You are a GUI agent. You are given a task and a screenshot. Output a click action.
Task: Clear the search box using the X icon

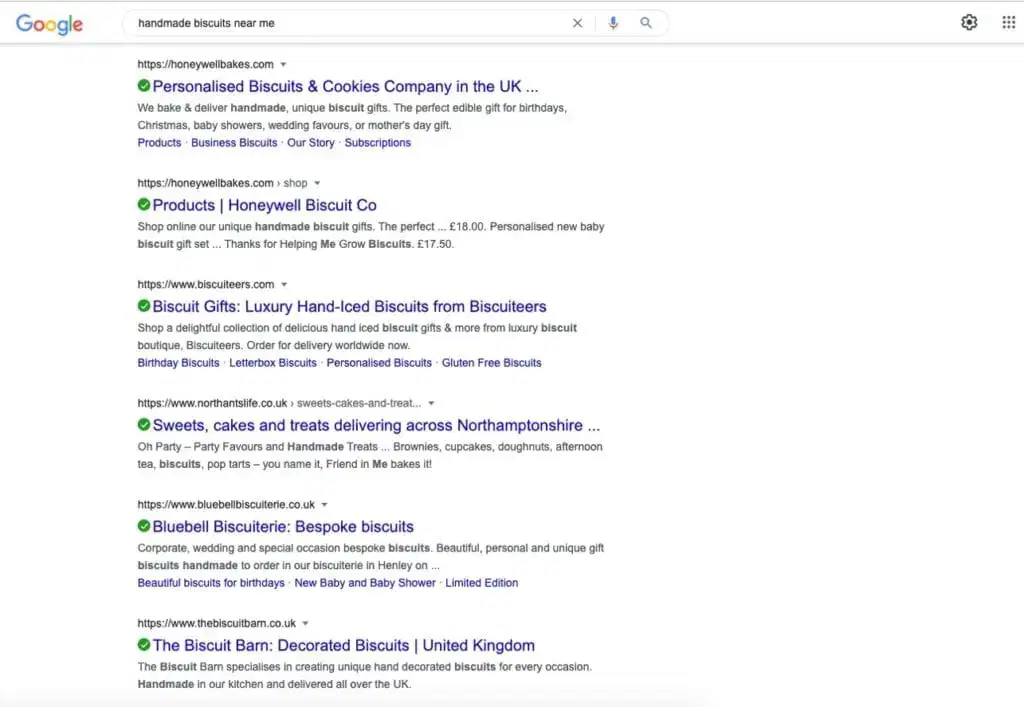[577, 22]
